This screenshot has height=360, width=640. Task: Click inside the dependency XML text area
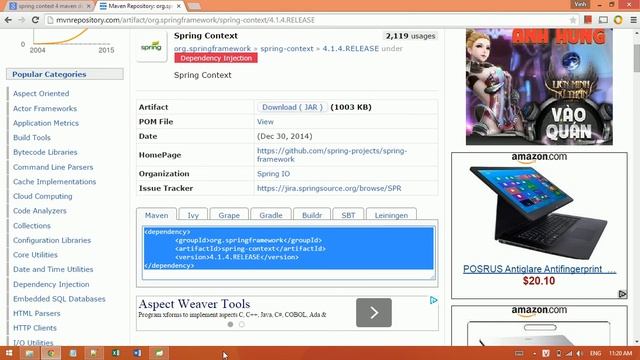pos(289,253)
